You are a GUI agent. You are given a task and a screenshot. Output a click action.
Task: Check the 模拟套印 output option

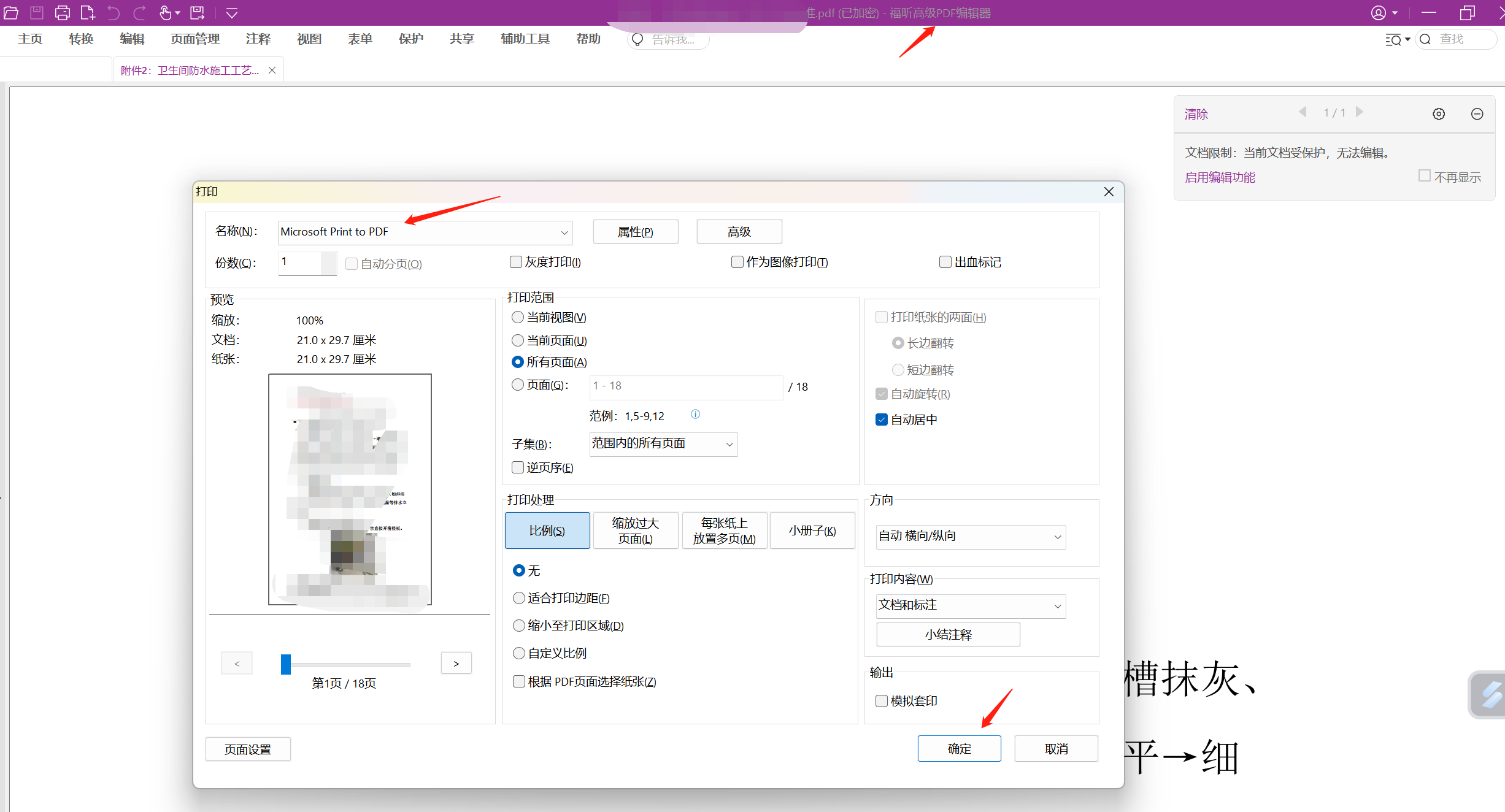(x=882, y=701)
